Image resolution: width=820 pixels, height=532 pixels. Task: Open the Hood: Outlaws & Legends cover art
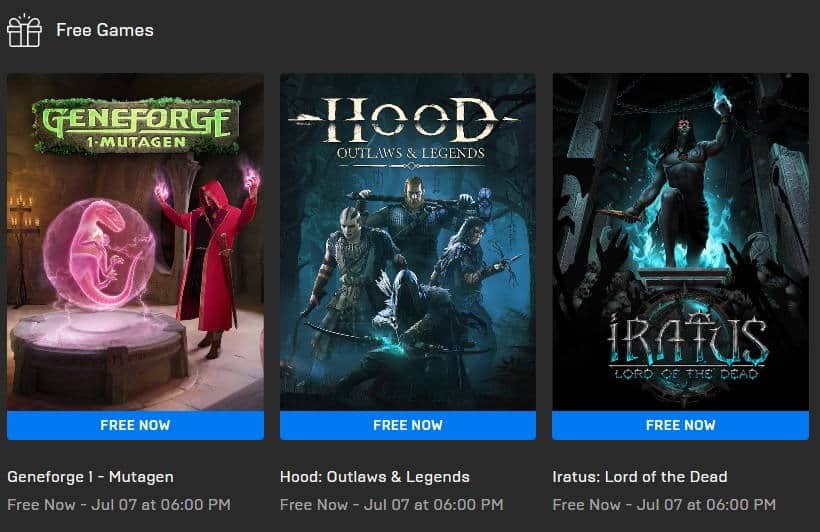pyautogui.click(x=408, y=242)
